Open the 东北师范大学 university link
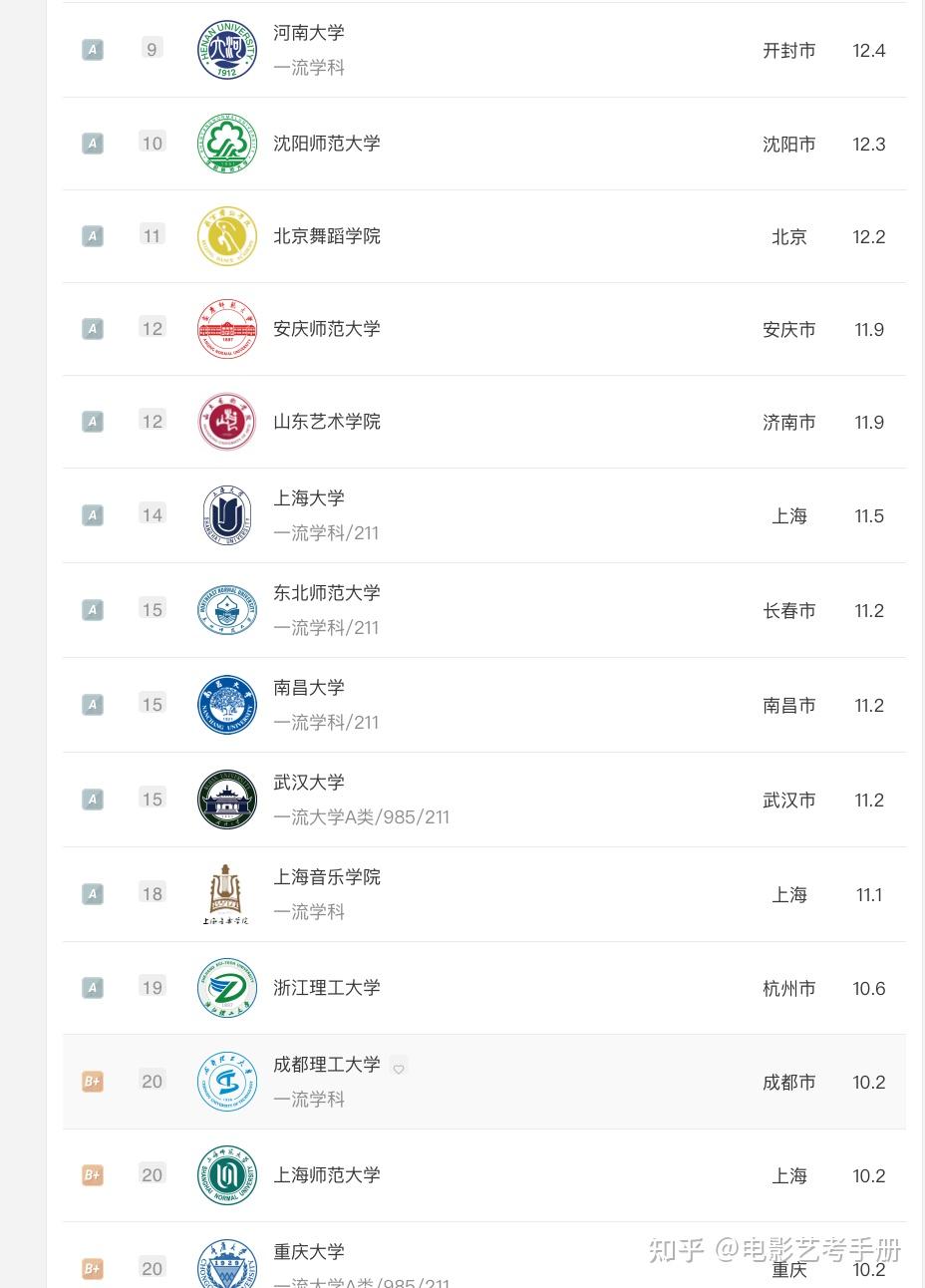925x1288 pixels. pos(327,593)
